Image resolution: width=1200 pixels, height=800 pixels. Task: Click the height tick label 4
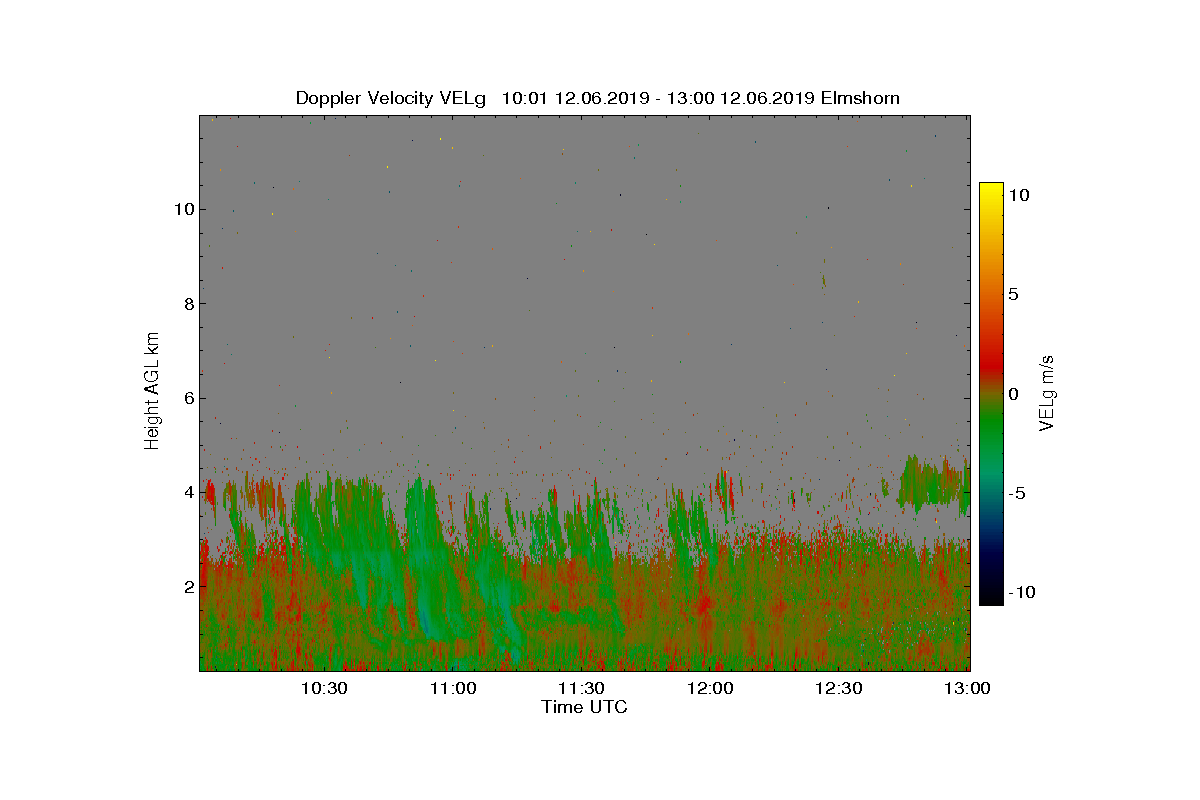188,492
